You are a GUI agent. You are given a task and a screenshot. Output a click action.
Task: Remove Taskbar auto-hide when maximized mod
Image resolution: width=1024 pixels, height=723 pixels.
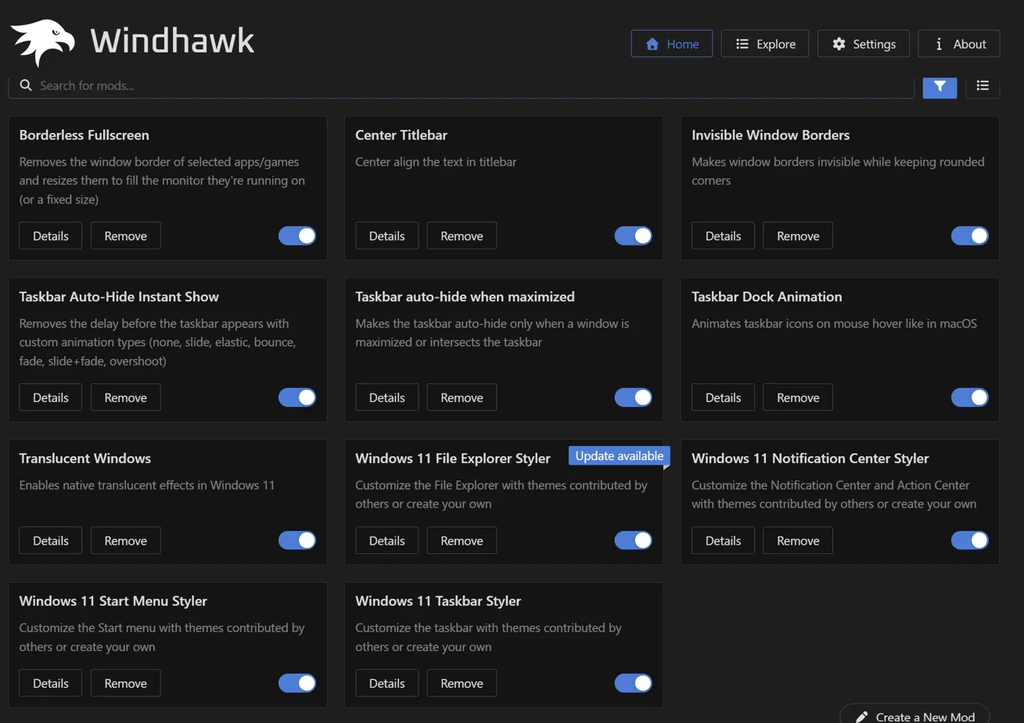click(462, 397)
